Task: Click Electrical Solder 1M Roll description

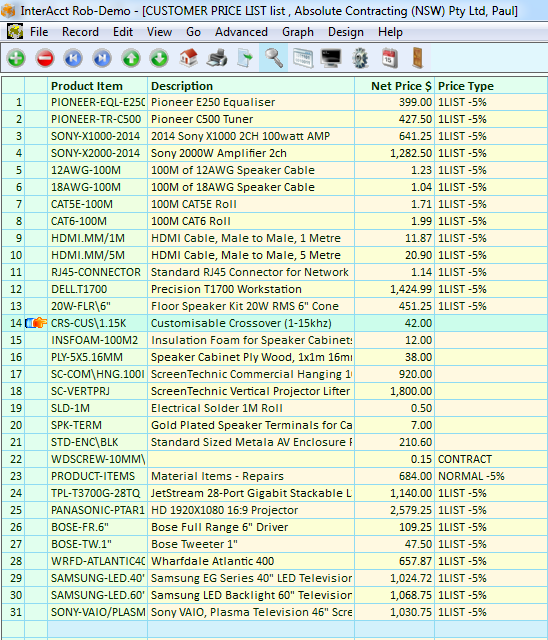Action: click(x=251, y=408)
